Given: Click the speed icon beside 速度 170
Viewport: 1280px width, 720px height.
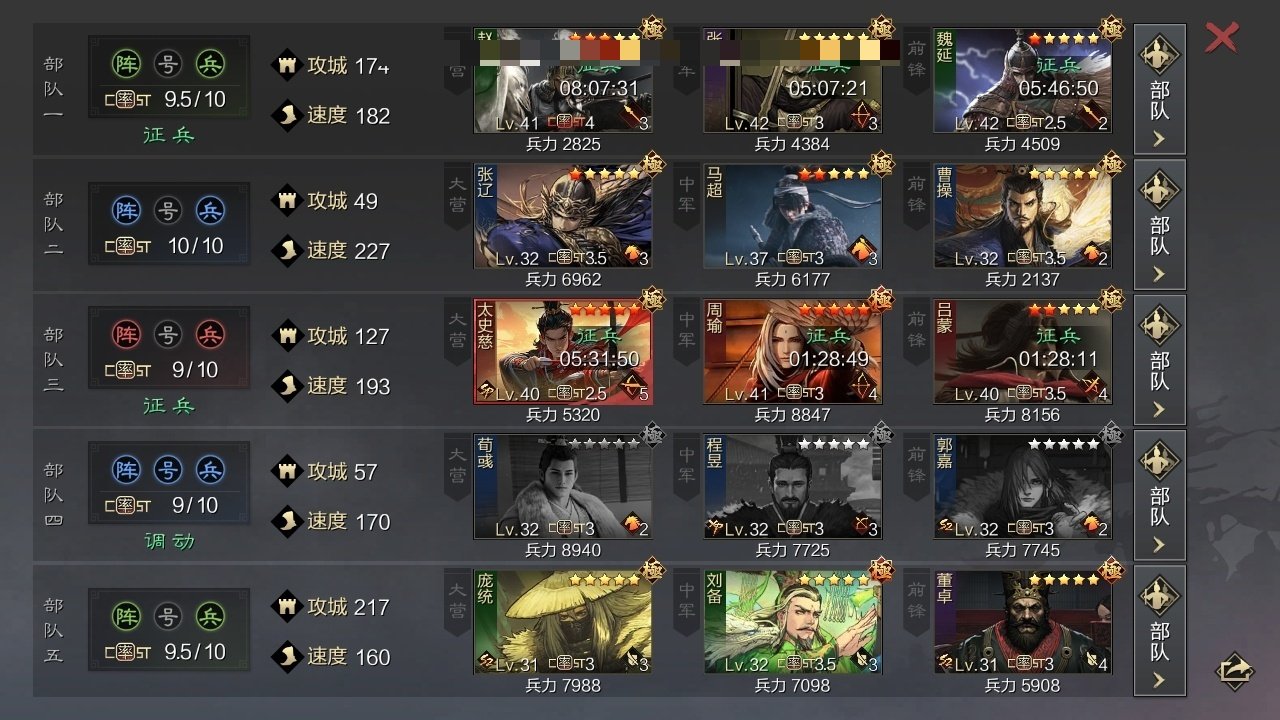Looking at the screenshot, I should tap(288, 521).
